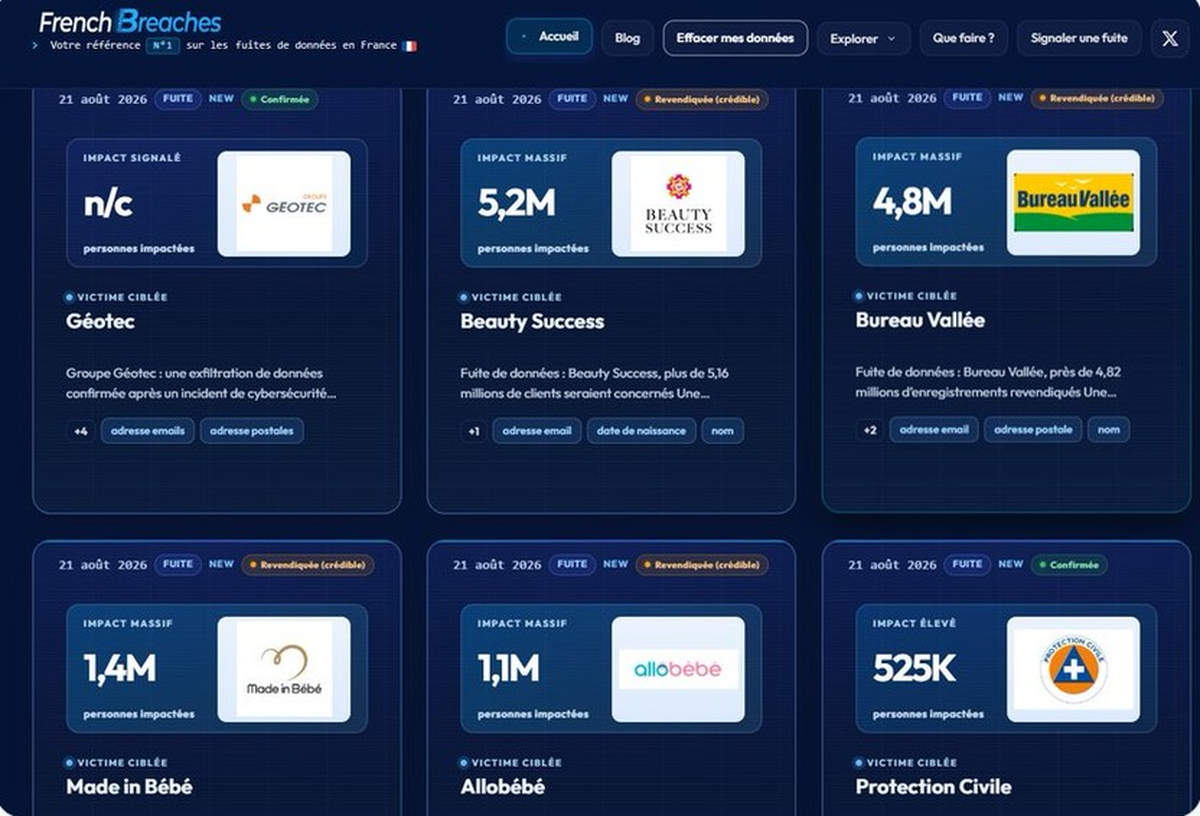Select the 5,2M impact figure
This screenshot has height=816, width=1200.
[x=516, y=204]
